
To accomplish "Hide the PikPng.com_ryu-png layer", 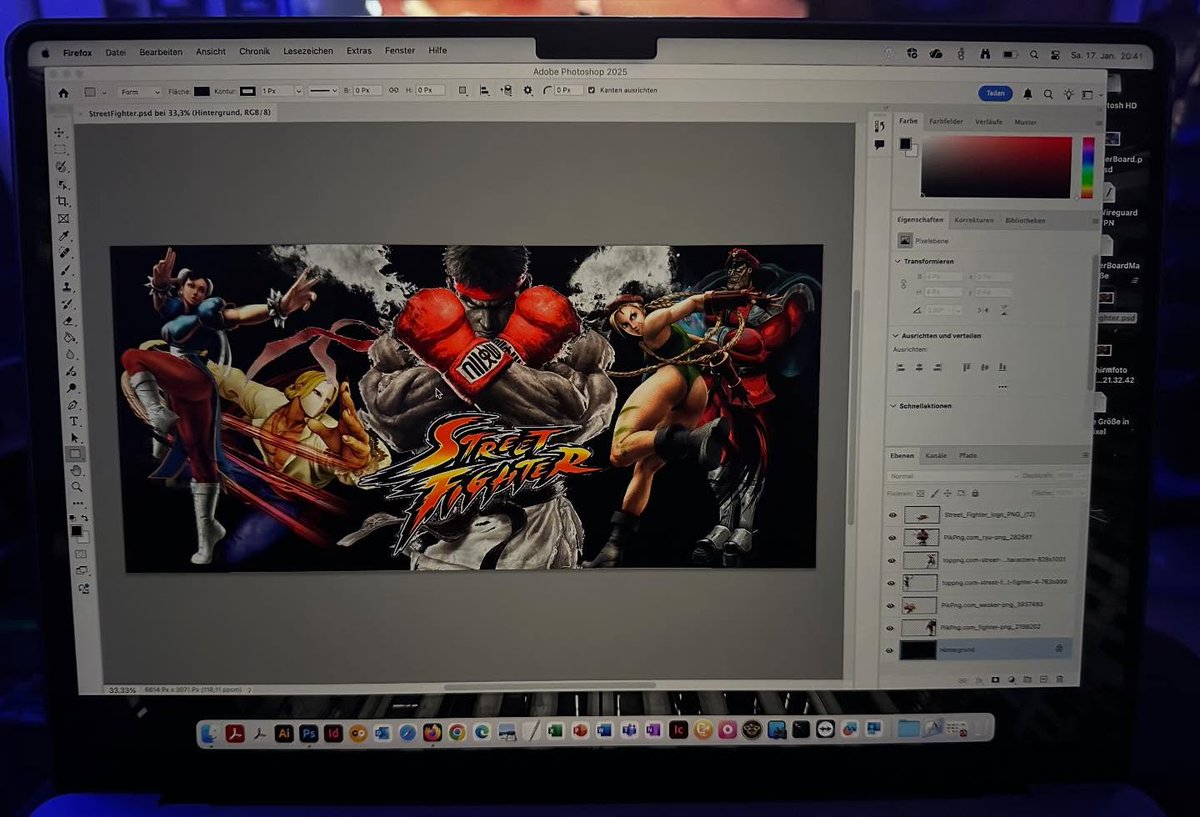I will coord(892,537).
